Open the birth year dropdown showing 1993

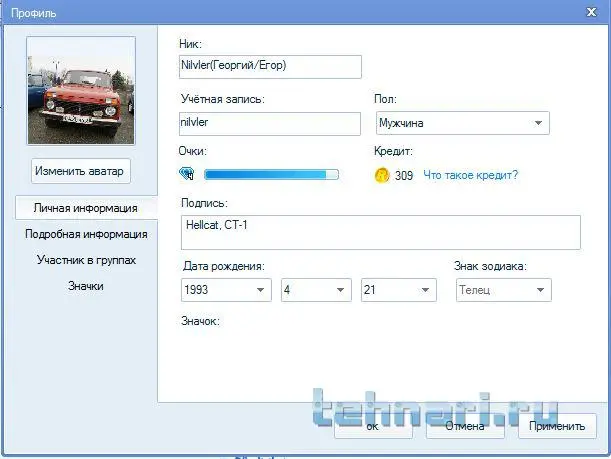pos(226,290)
